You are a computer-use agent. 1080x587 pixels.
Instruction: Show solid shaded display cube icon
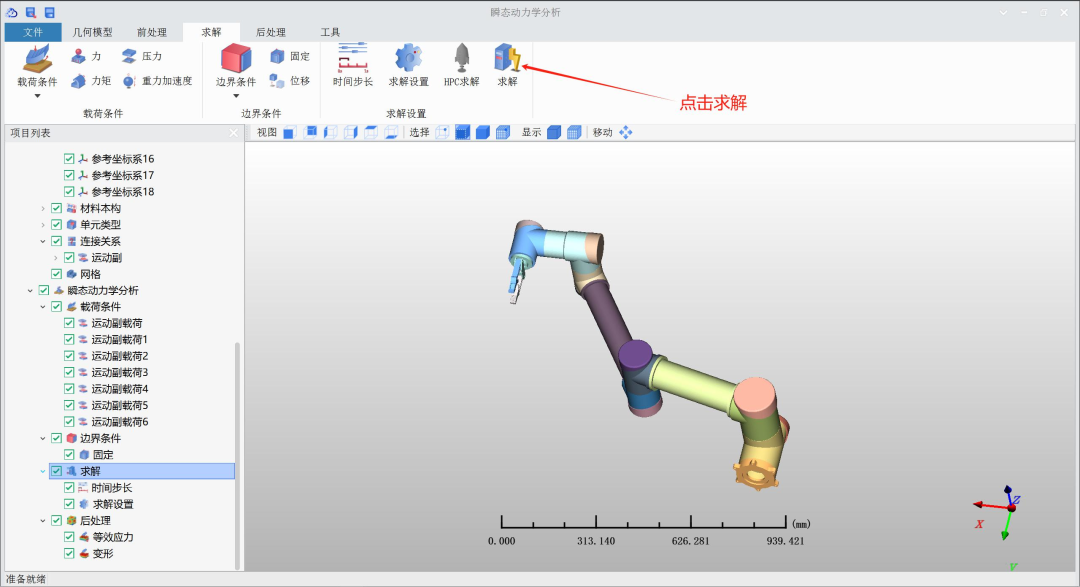point(554,132)
